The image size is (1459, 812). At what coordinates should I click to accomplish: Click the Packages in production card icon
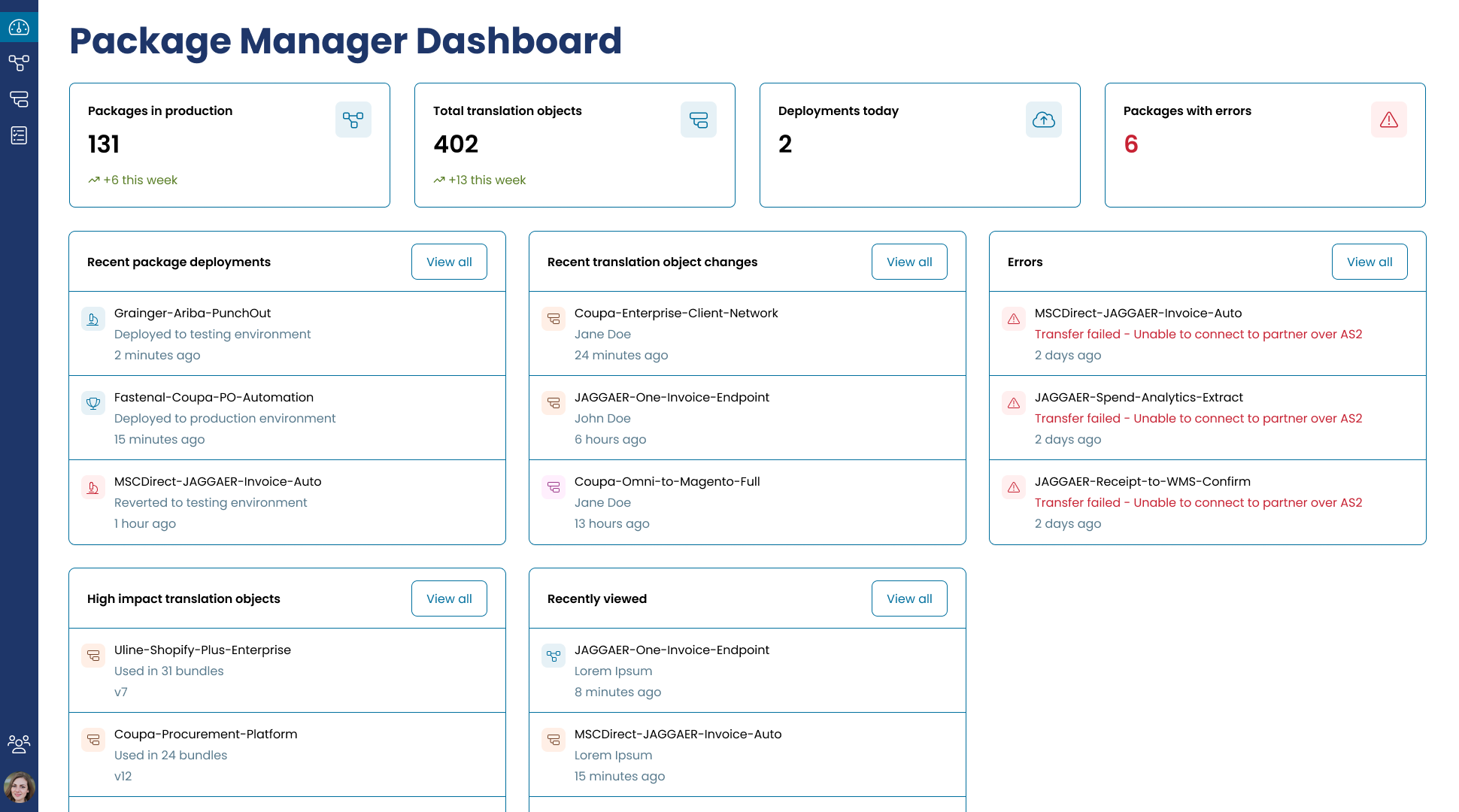(353, 120)
